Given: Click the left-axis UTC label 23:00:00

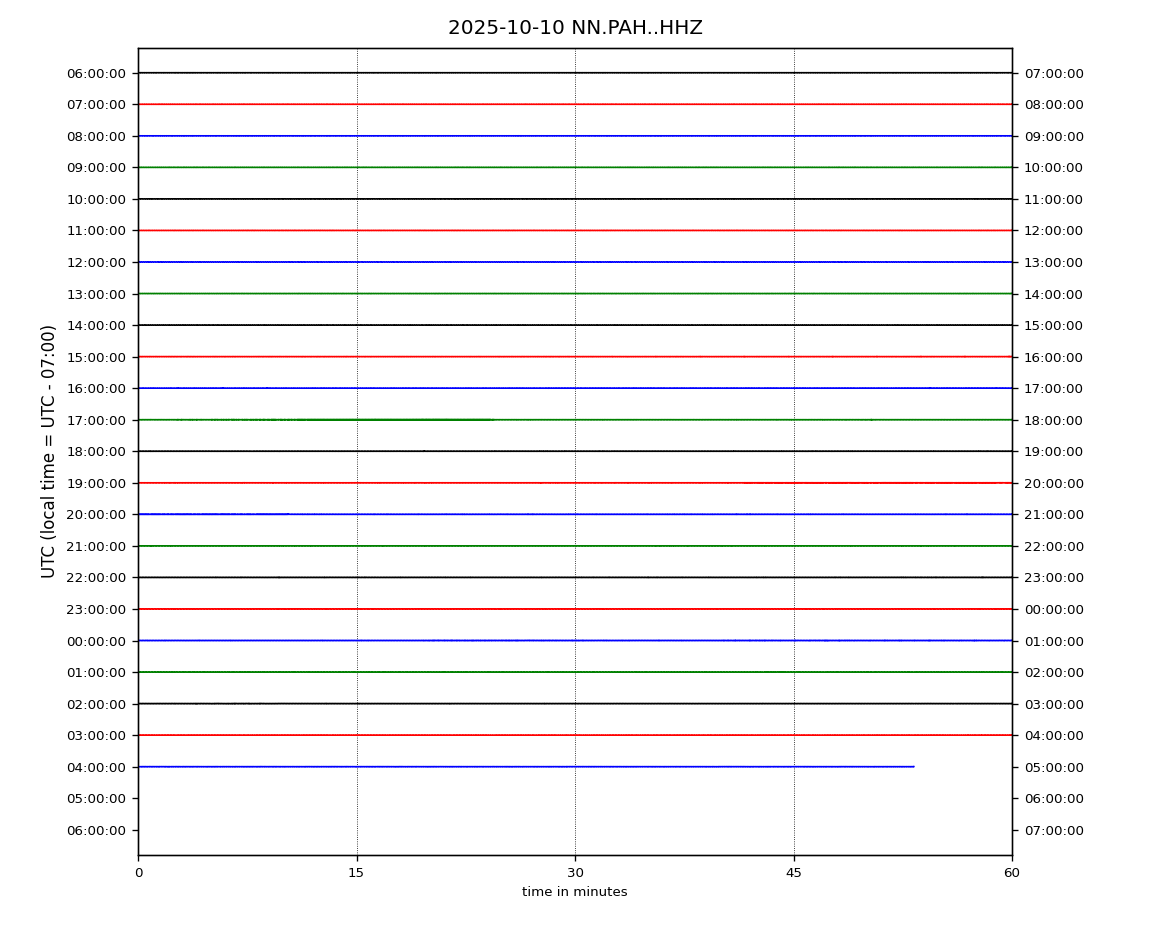Looking at the screenshot, I should (96, 609).
